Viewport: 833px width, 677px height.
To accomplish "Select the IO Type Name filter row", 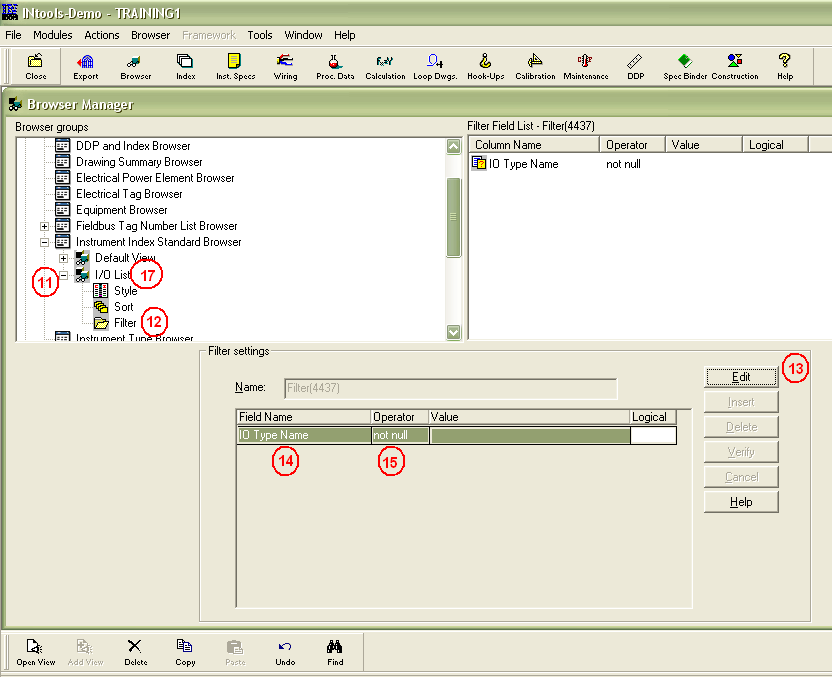I will point(302,435).
